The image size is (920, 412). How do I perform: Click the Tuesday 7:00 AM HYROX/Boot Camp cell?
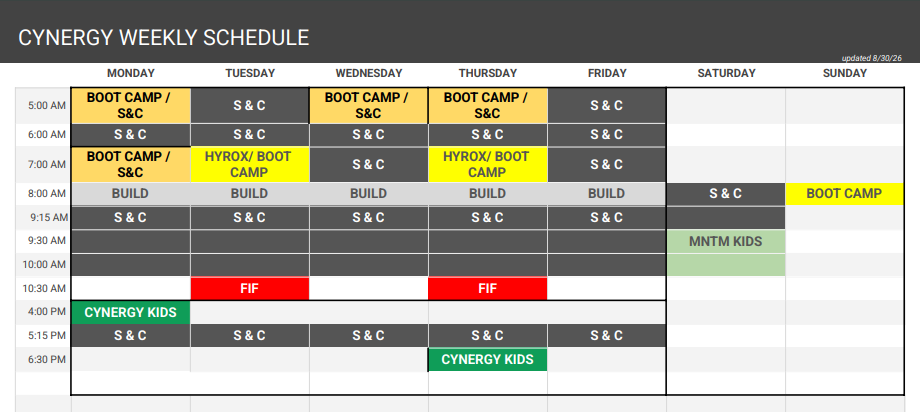(x=250, y=164)
